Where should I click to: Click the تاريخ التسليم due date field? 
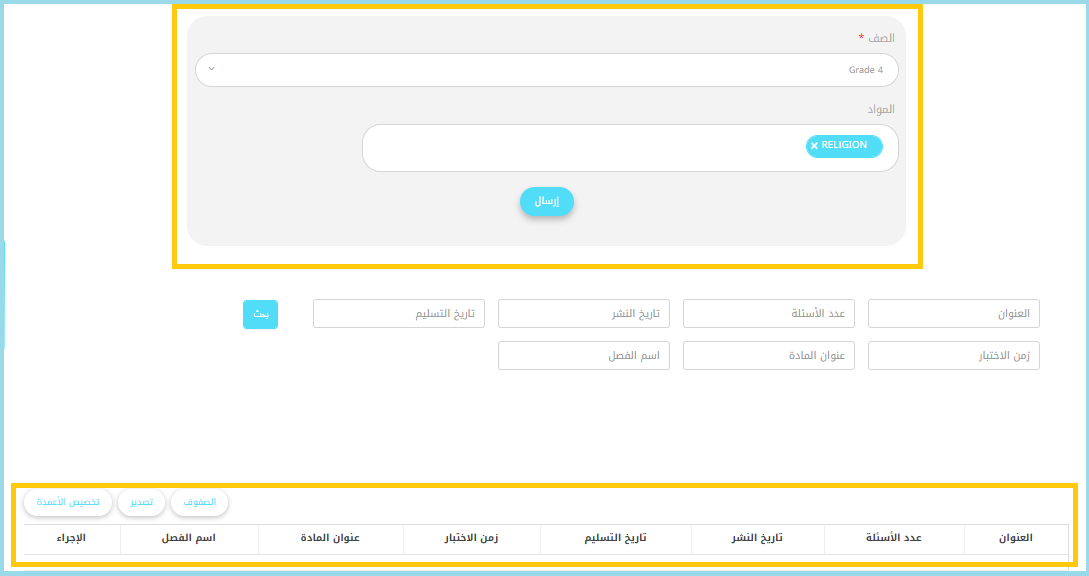(x=398, y=314)
